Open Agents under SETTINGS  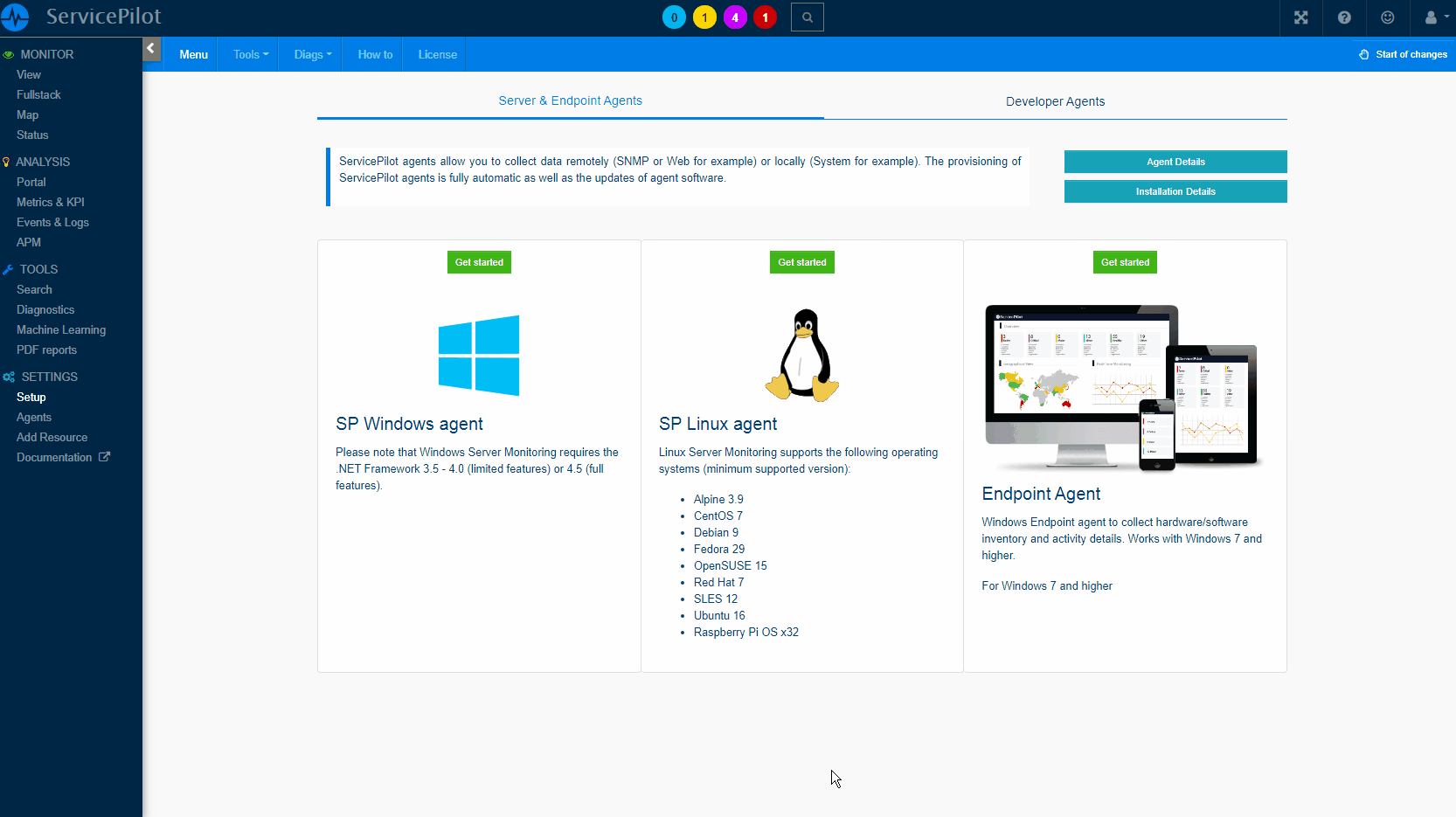[x=34, y=417]
